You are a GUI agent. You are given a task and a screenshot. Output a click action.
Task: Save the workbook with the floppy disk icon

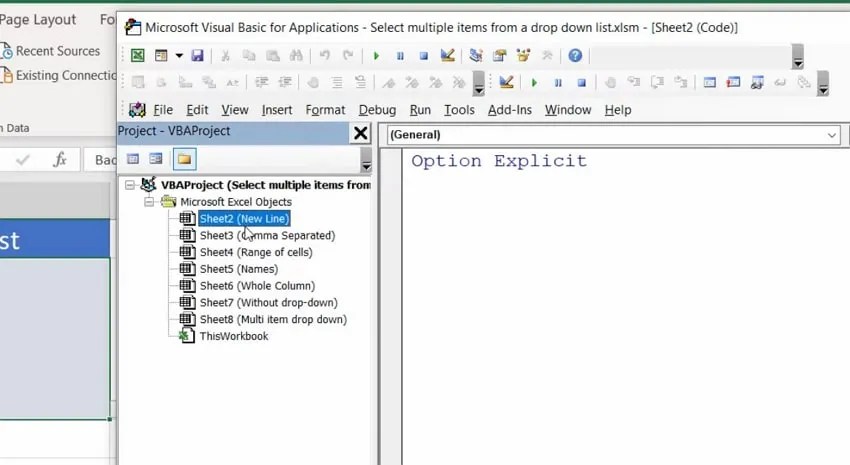click(x=197, y=55)
